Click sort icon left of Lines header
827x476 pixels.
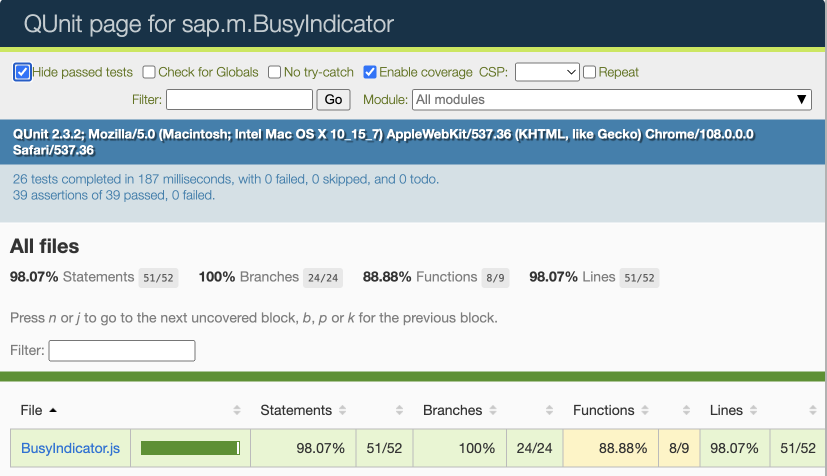click(686, 410)
